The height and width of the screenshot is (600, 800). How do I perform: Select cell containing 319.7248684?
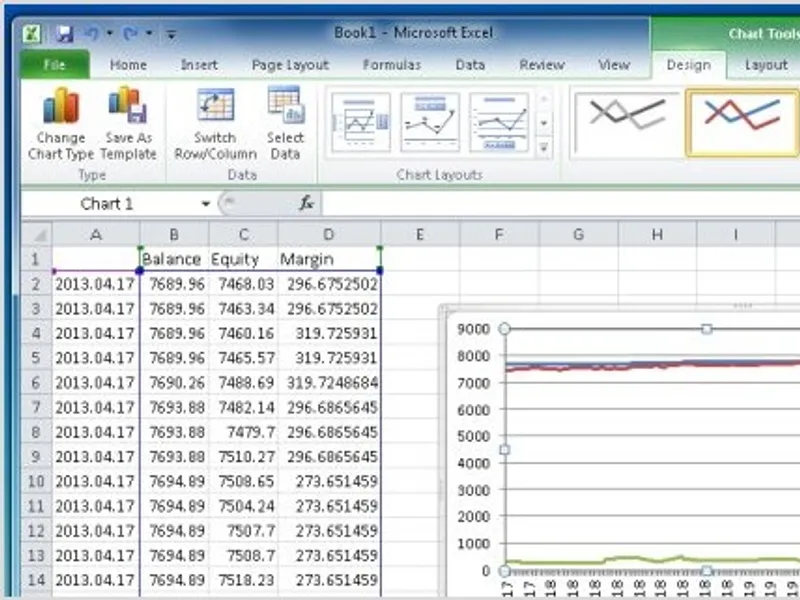(329, 383)
